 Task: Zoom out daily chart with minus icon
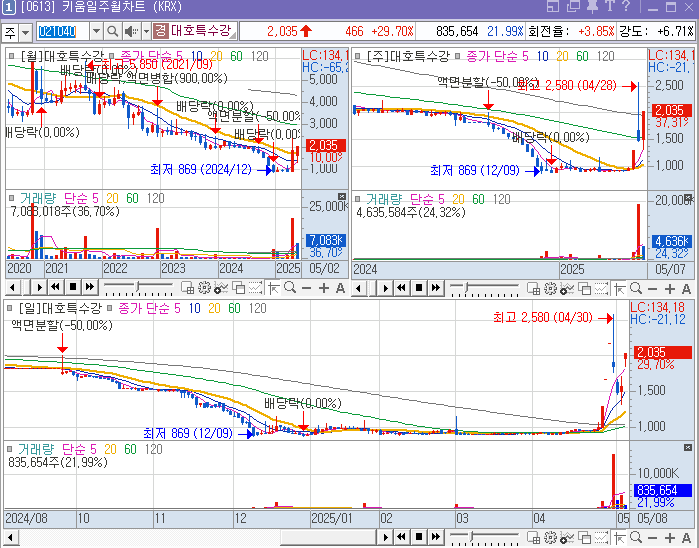[x=653, y=538]
